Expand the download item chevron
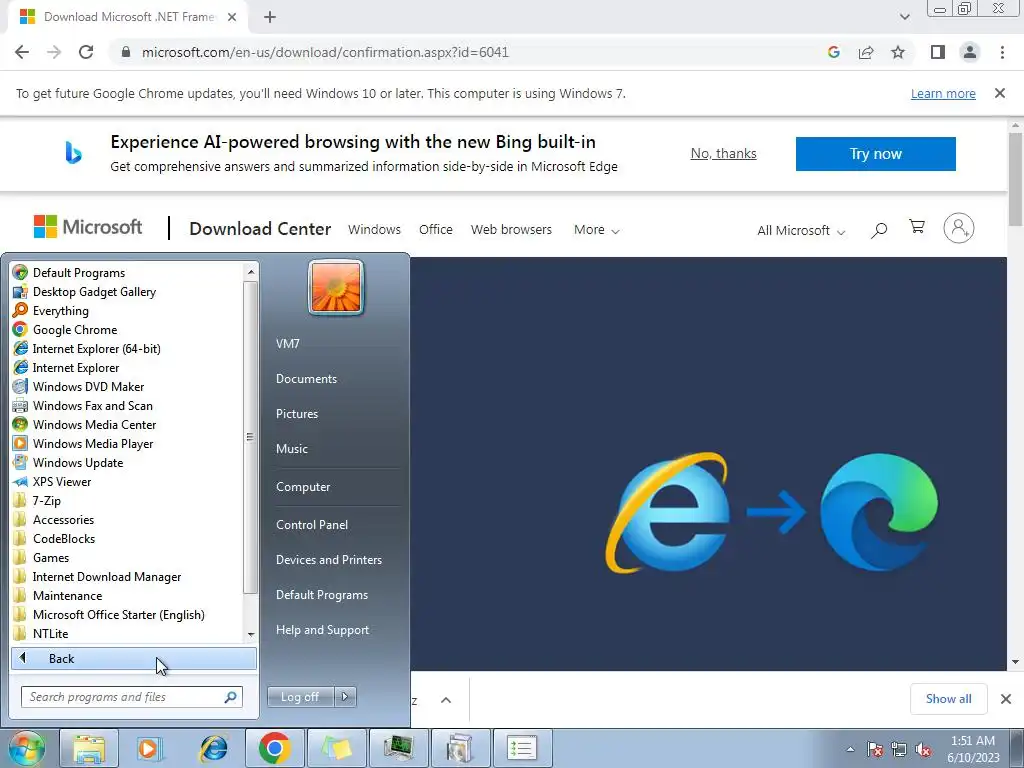The height and width of the screenshot is (768, 1024). click(x=446, y=700)
